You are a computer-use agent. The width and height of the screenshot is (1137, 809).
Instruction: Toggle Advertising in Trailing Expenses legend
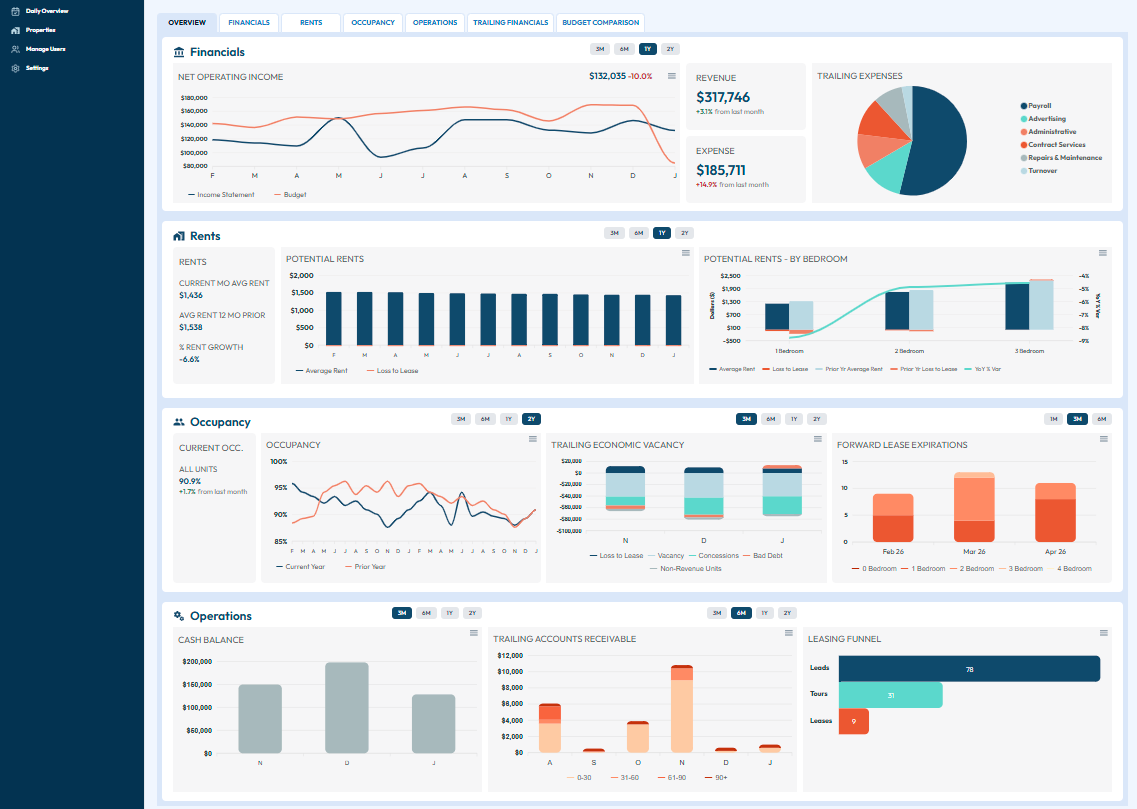pyautogui.click(x=1043, y=119)
